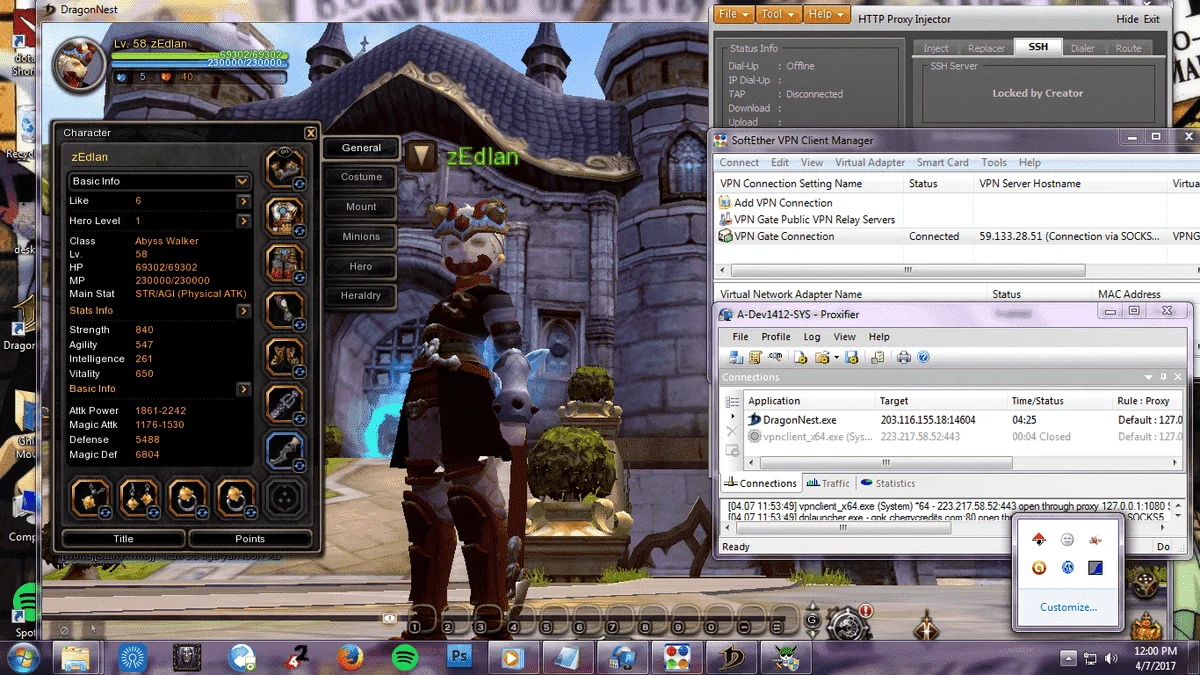
Task: Expand the Like row arrow
Action: coord(243,201)
